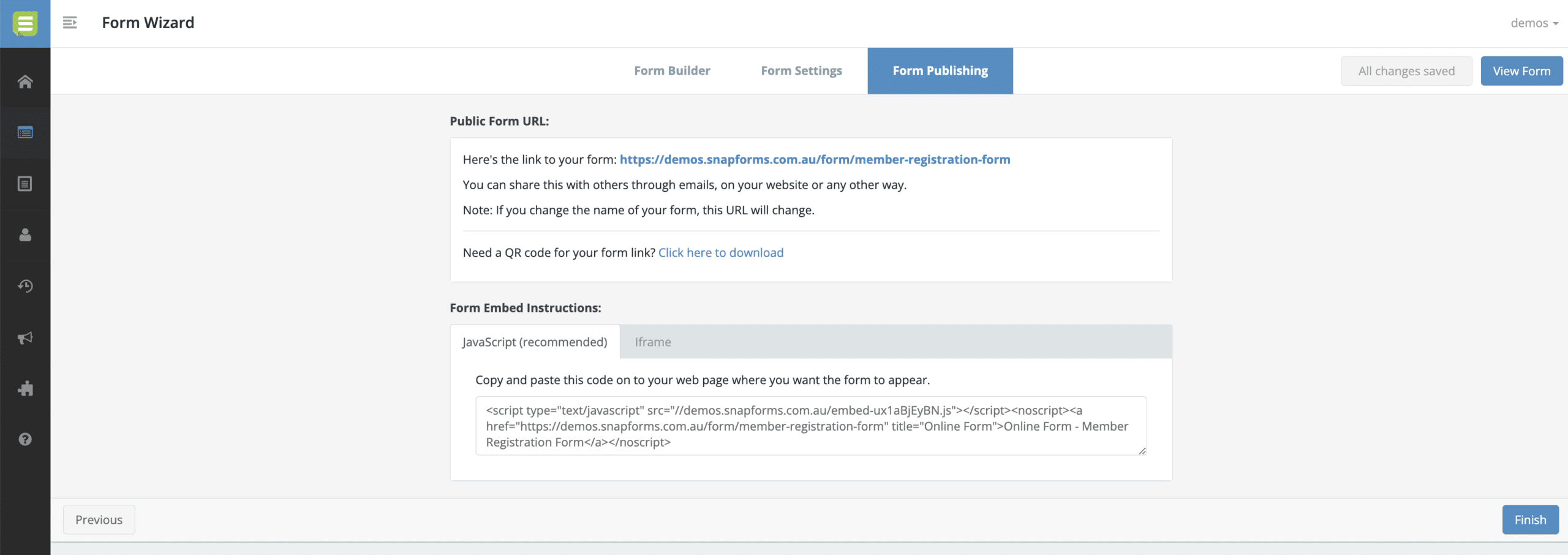Select the JavaScript (recommended) tab

[x=535, y=342]
